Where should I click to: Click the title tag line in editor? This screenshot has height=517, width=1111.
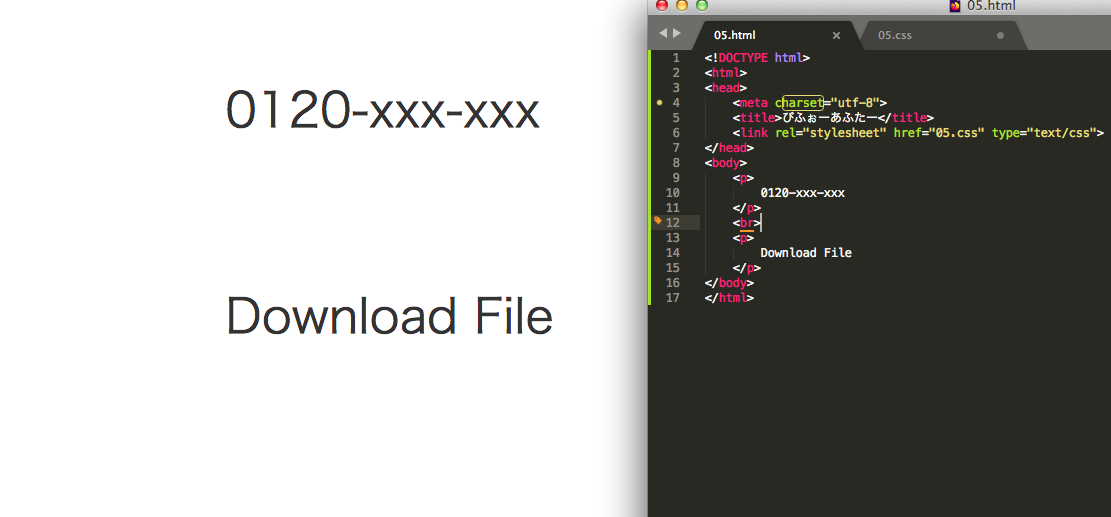(x=833, y=118)
